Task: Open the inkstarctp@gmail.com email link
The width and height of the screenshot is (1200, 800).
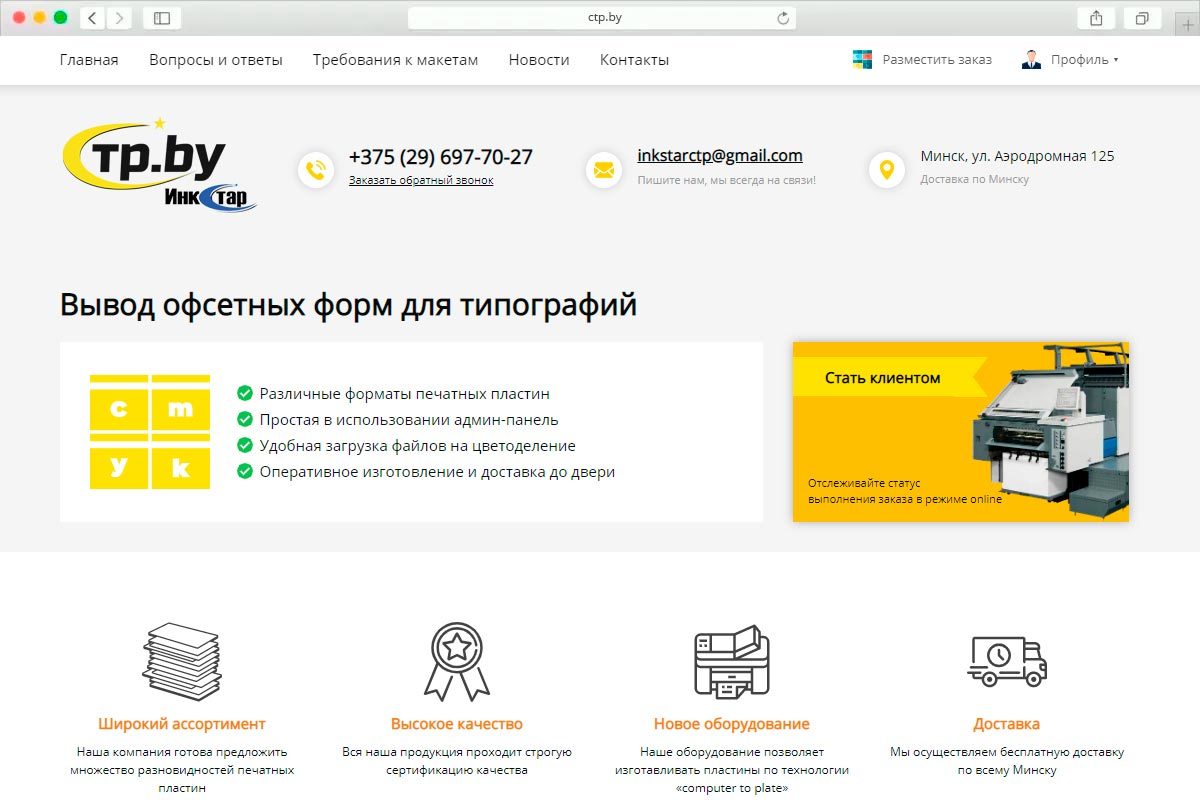Action: [720, 154]
